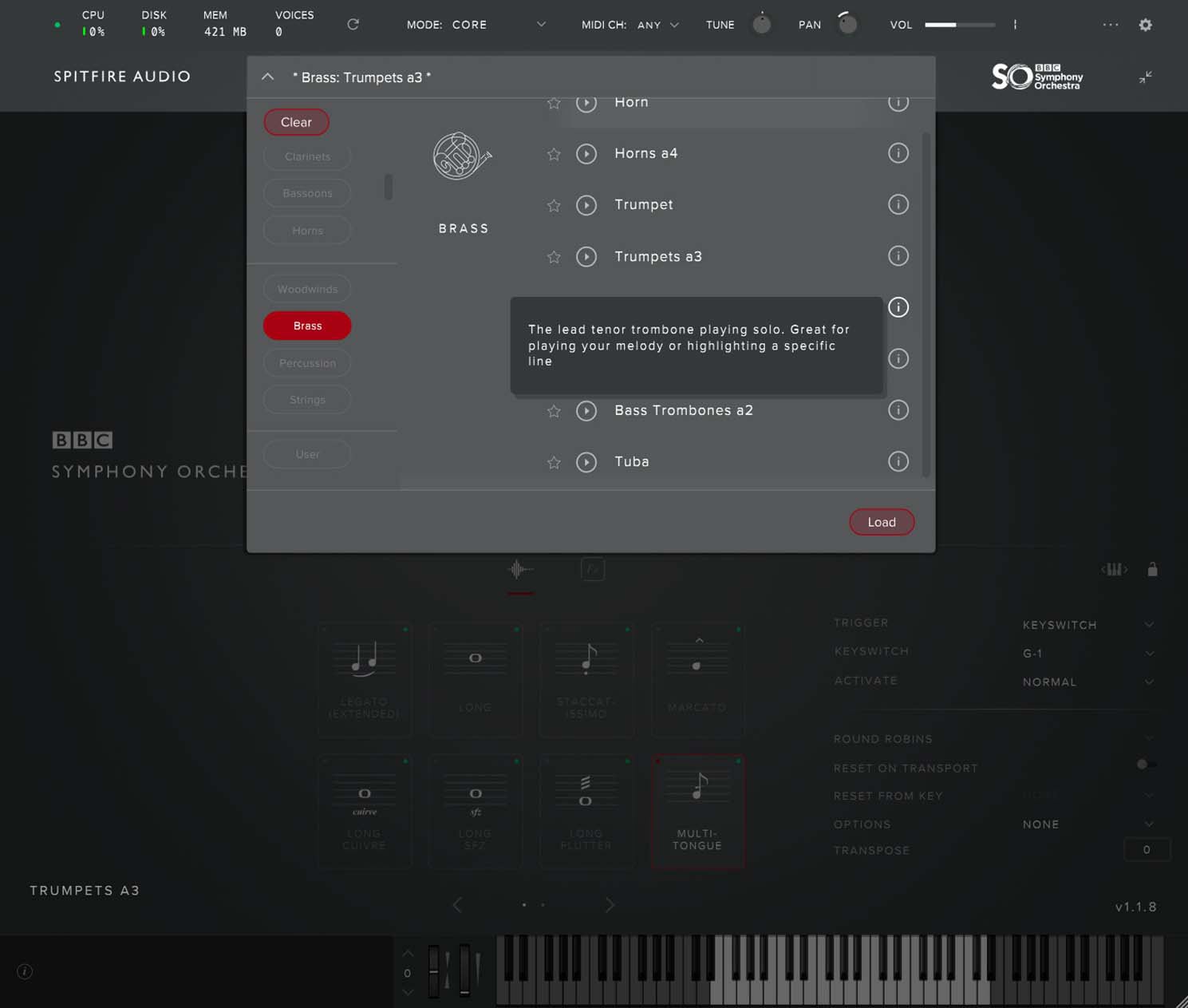Go to the previous techniques page arrow

pyautogui.click(x=457, y=905)
